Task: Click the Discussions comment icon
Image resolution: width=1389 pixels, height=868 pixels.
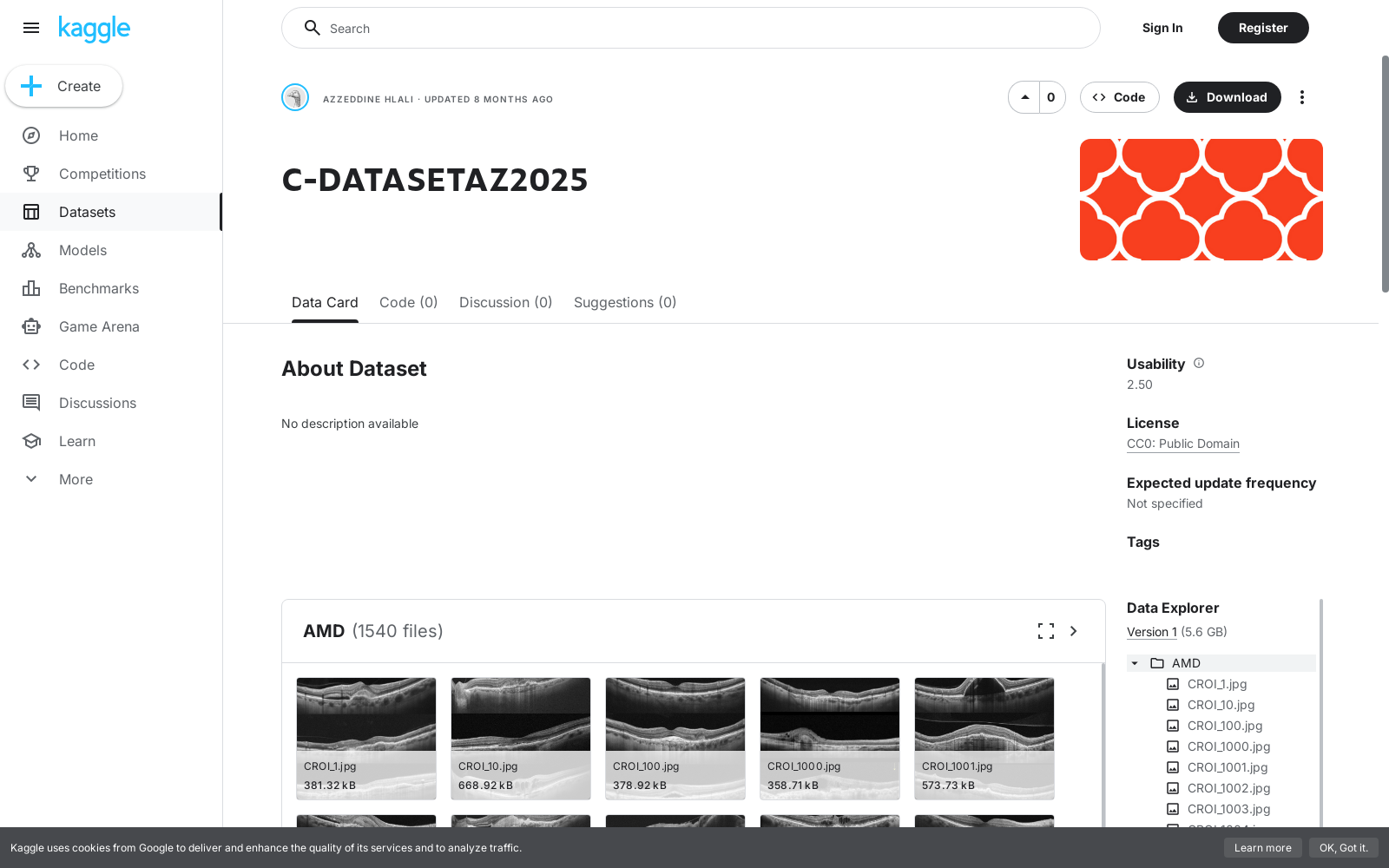Action: tap(31, 403)
